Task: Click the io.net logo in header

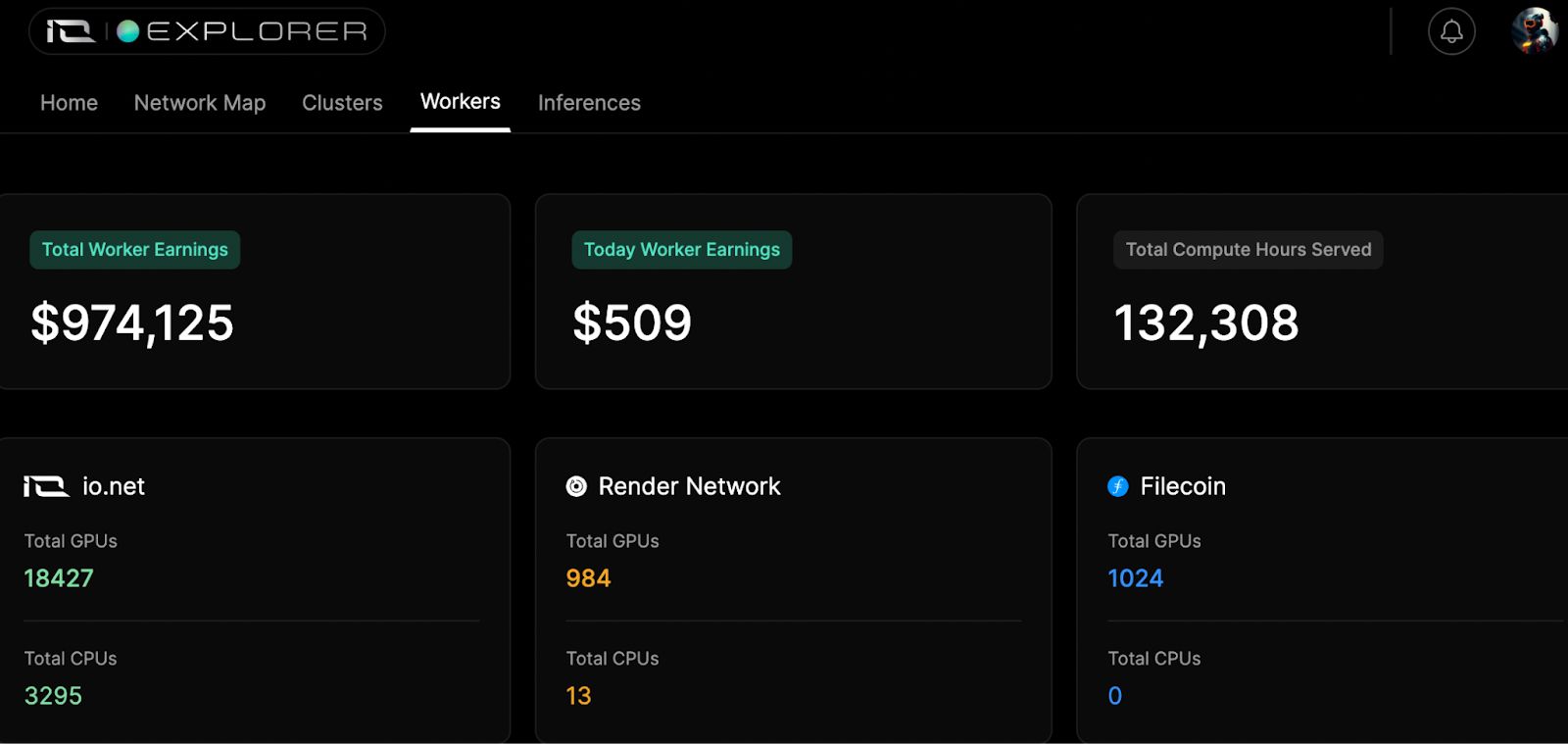Action: (x=71, y=31)
